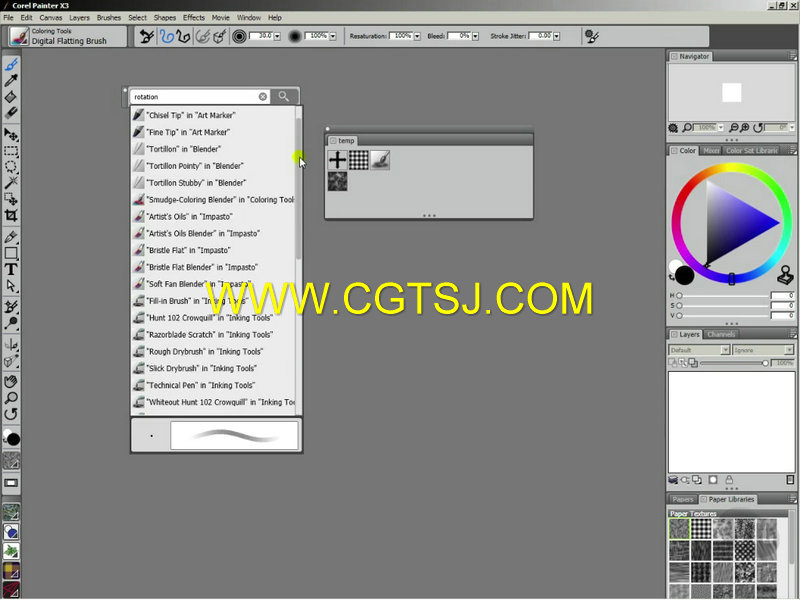Choose "Tortillon Pointy" in "Blender" result
This screenshot has width=800, height=600.
click(x=214, y=166)
